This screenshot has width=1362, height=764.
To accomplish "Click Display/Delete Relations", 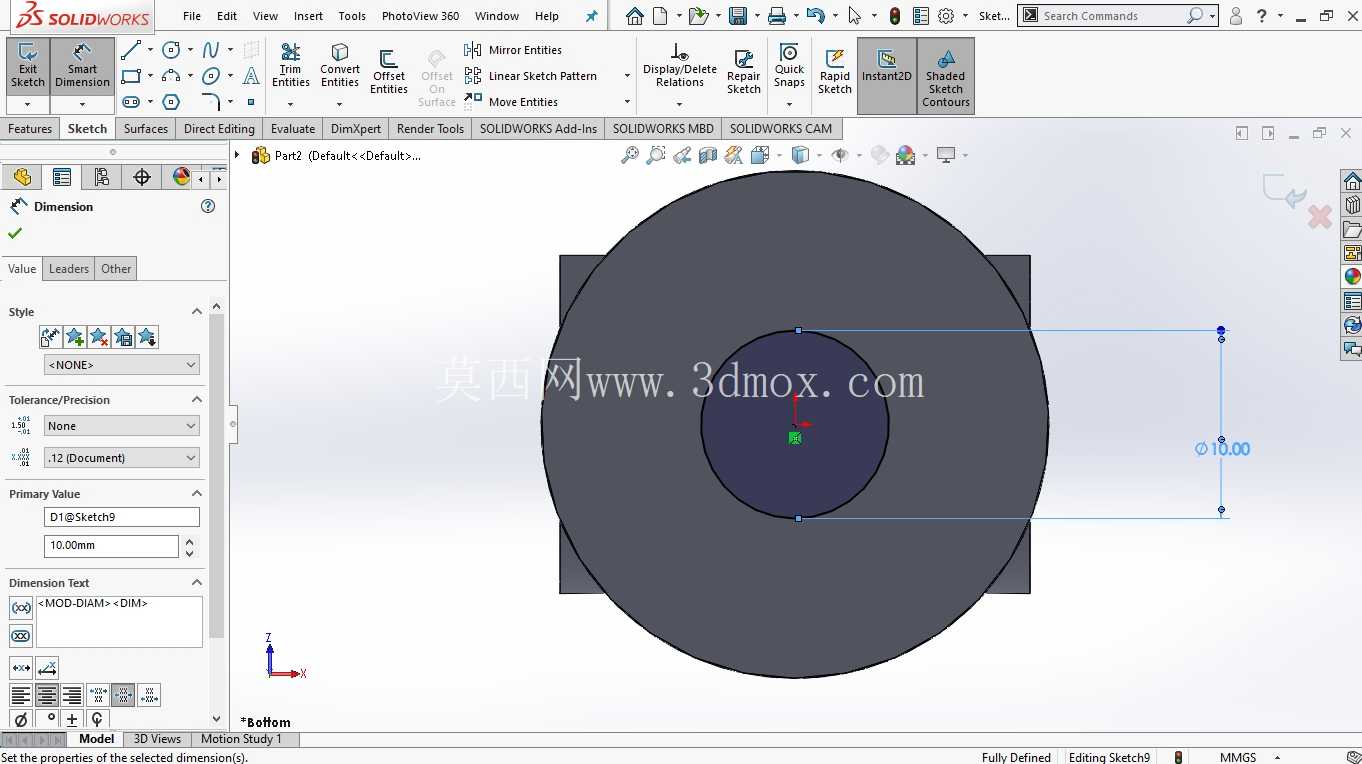I will (680, 66).
